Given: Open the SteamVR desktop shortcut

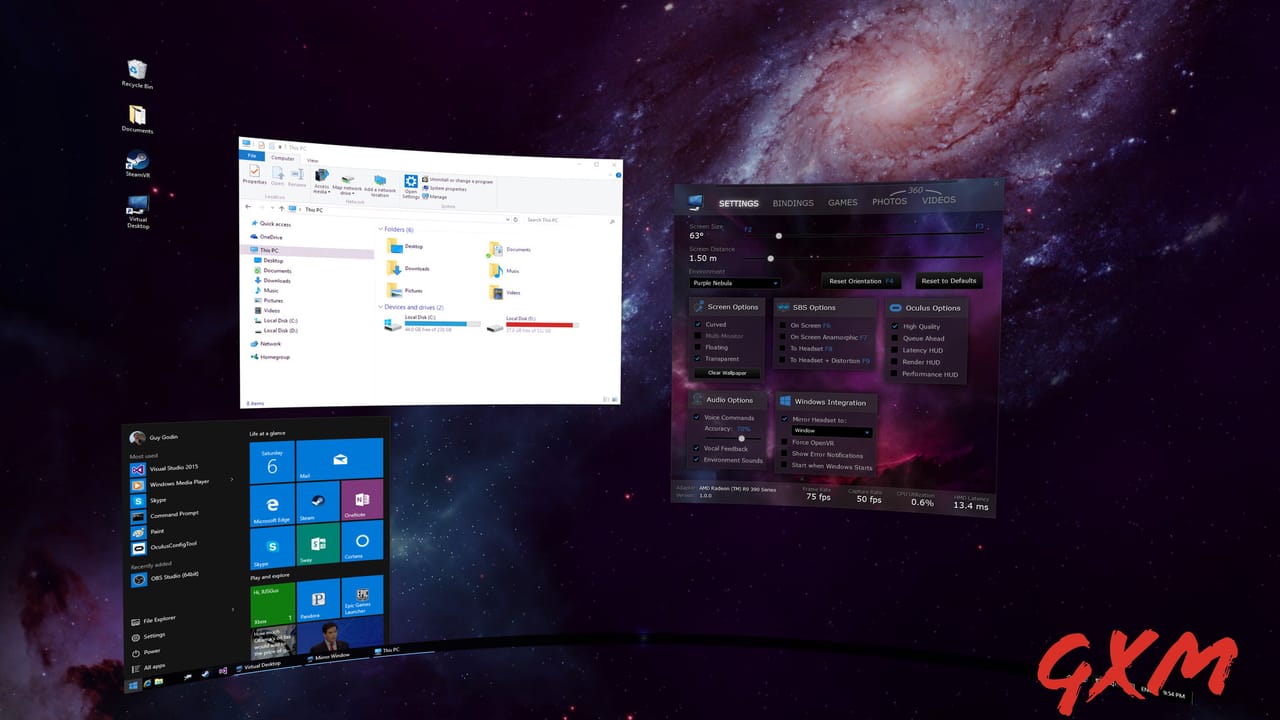Looking at the screenshot, I should coord(137,164).
